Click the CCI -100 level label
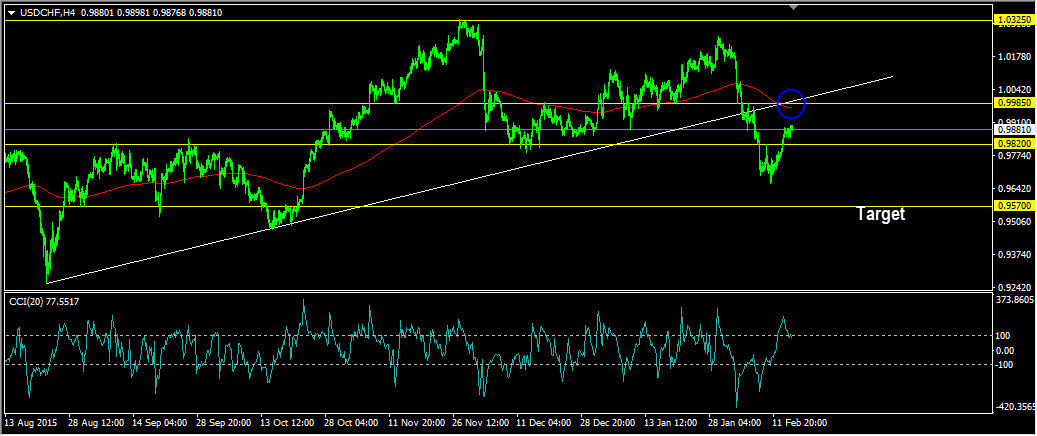 pos(1007,365)
